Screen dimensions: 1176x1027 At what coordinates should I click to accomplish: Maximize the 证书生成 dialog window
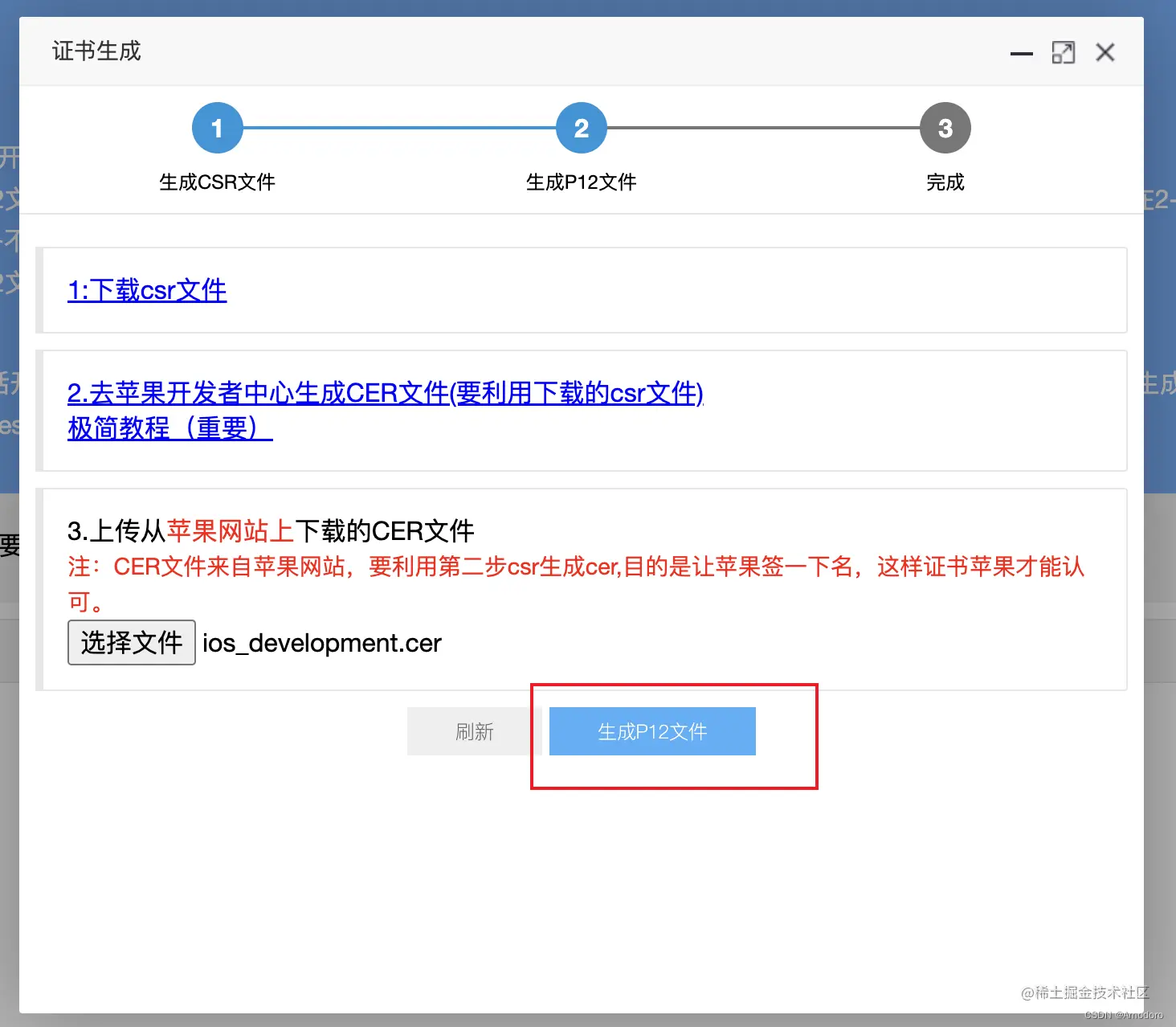[1064, 53]
